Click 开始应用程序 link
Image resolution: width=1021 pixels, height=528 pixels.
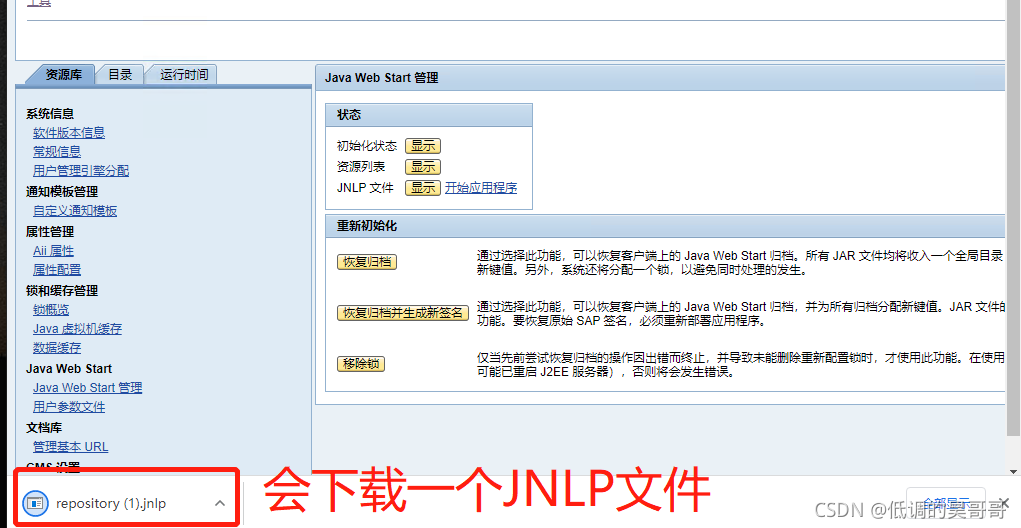coord(481,188)
